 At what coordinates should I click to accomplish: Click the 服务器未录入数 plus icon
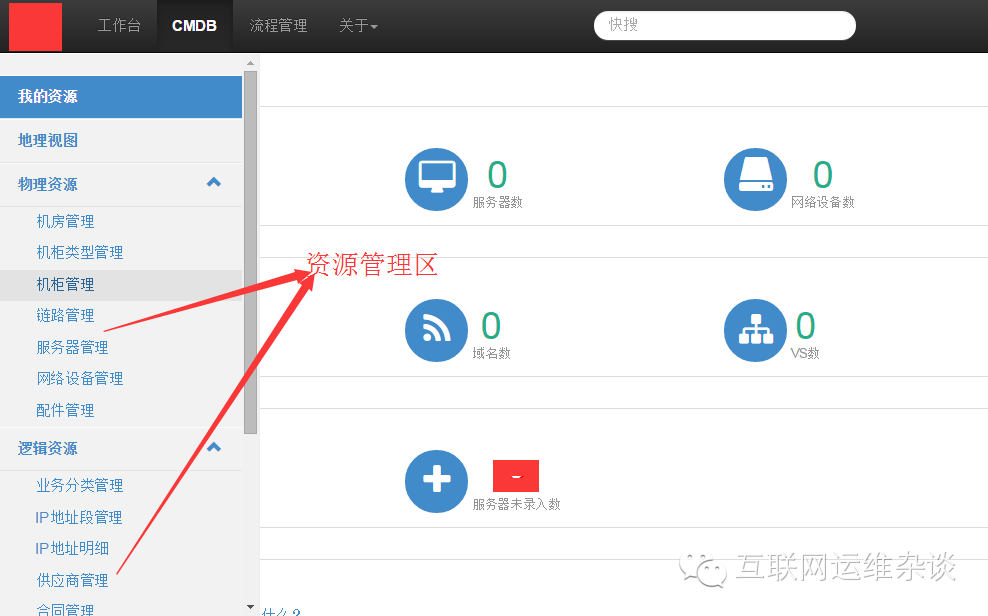click(436, 481)
